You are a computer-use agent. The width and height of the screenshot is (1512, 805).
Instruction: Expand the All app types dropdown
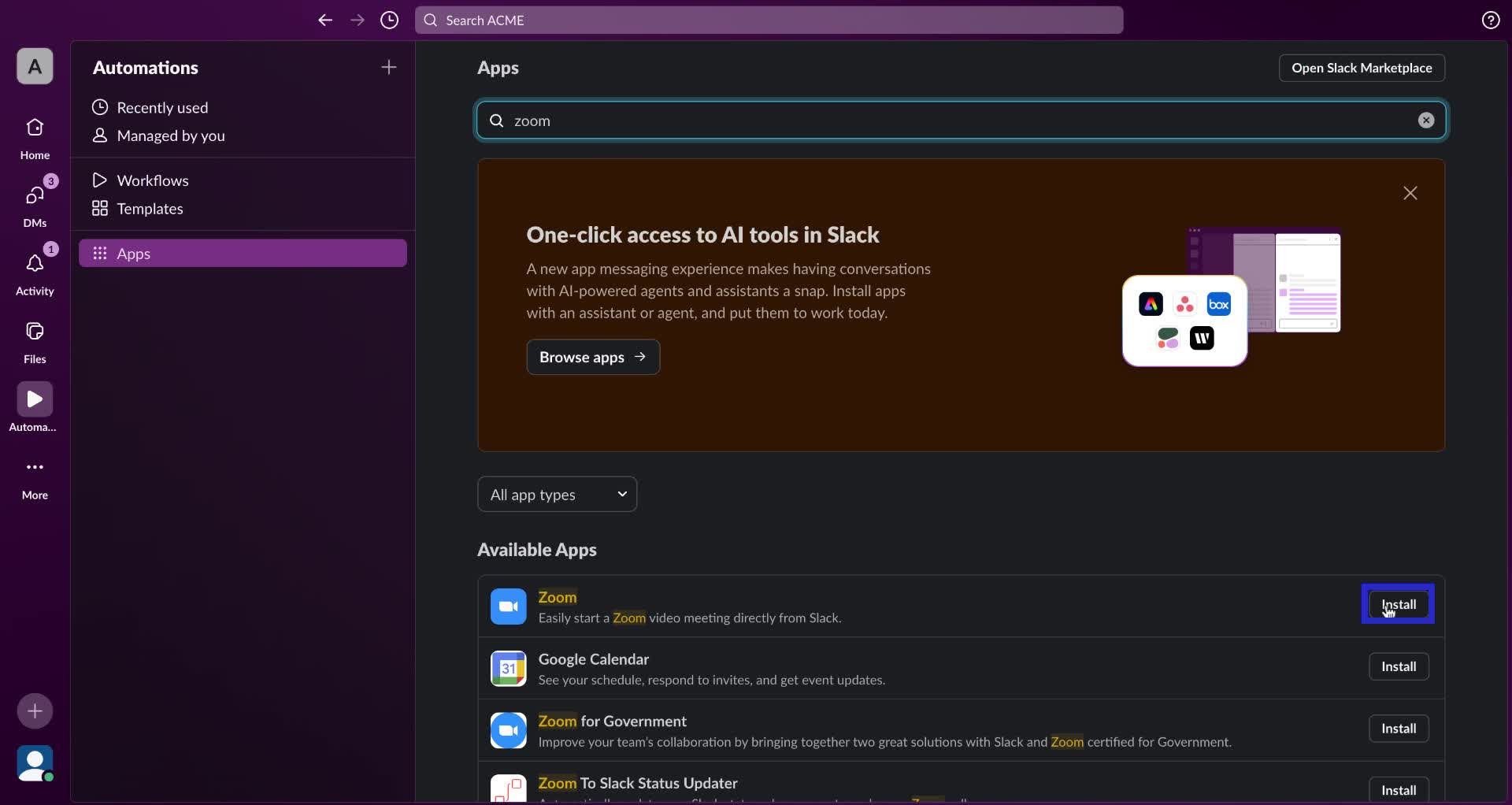click(x=557, y=494)
